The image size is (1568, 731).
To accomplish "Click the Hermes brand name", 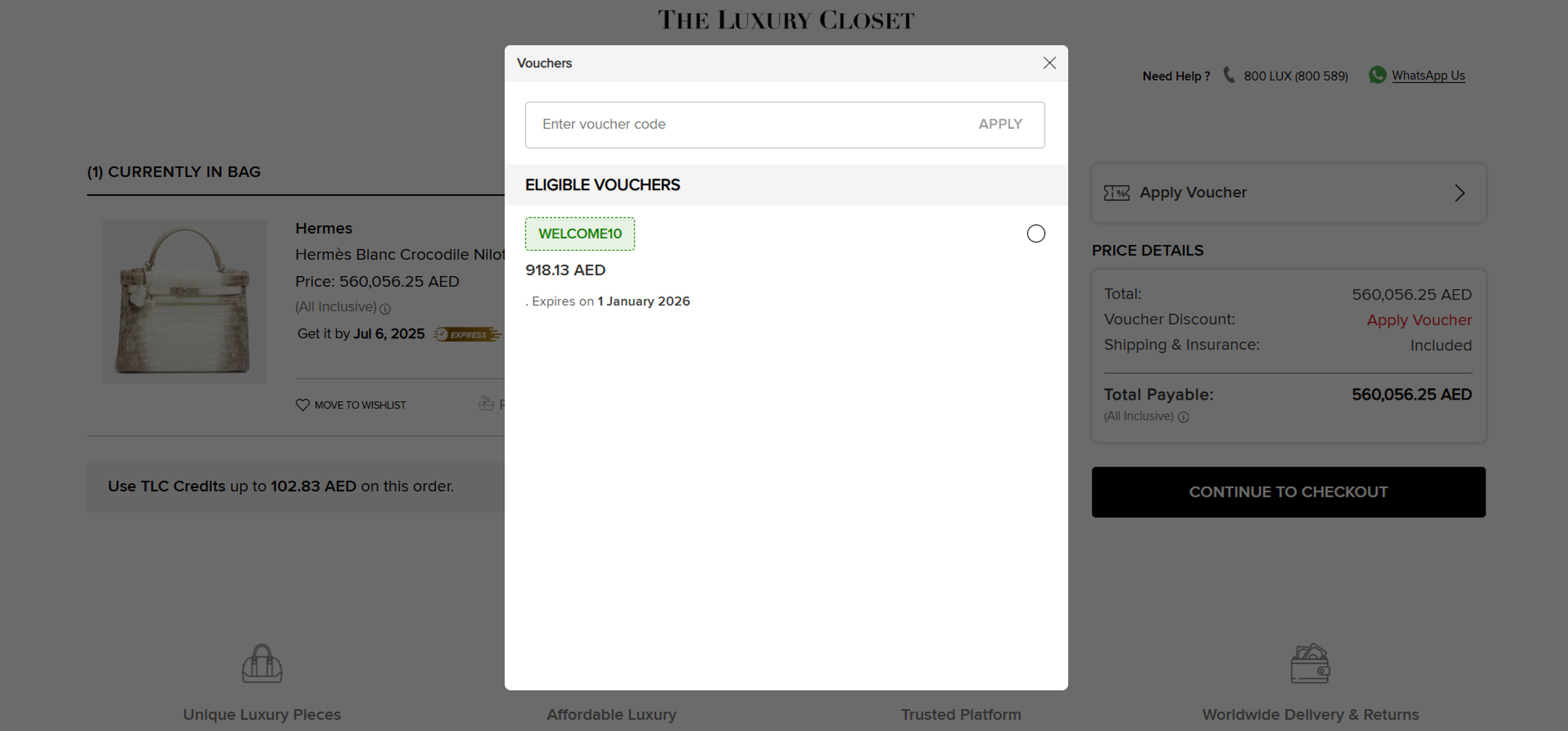I will pyautogui.click(x=324, y=228).
